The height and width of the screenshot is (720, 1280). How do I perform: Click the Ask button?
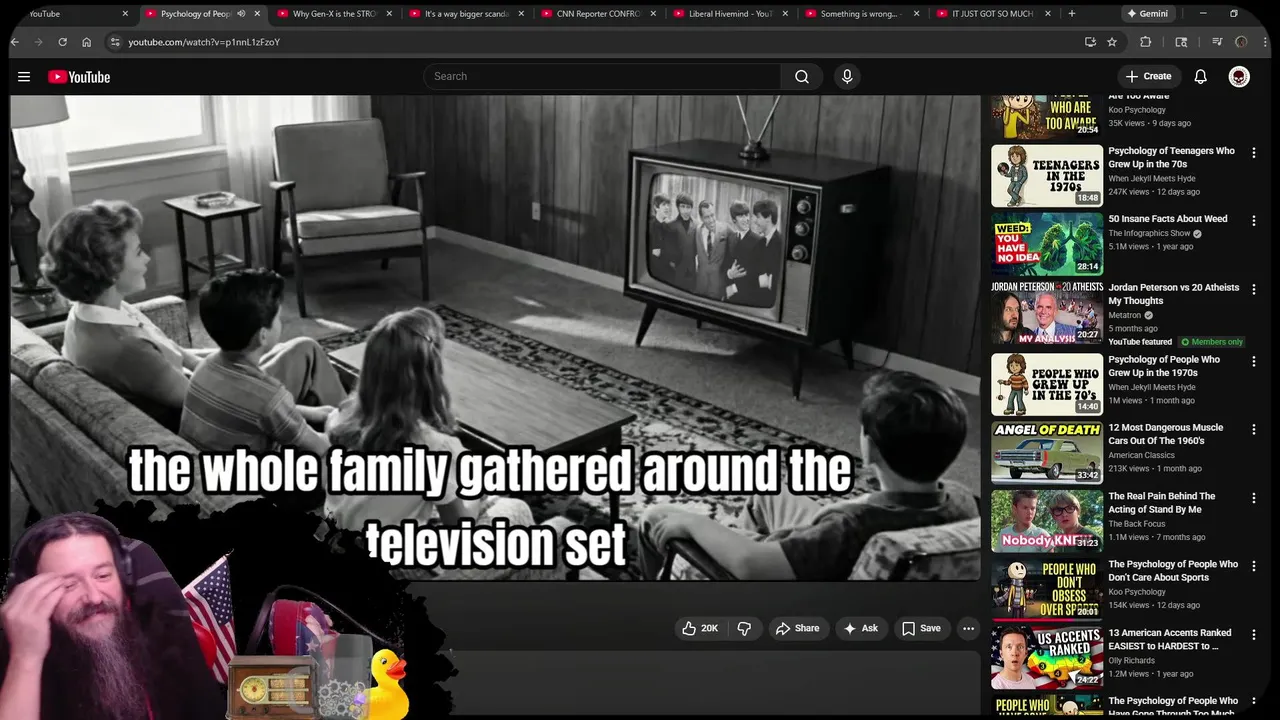(x=860, y=628)
